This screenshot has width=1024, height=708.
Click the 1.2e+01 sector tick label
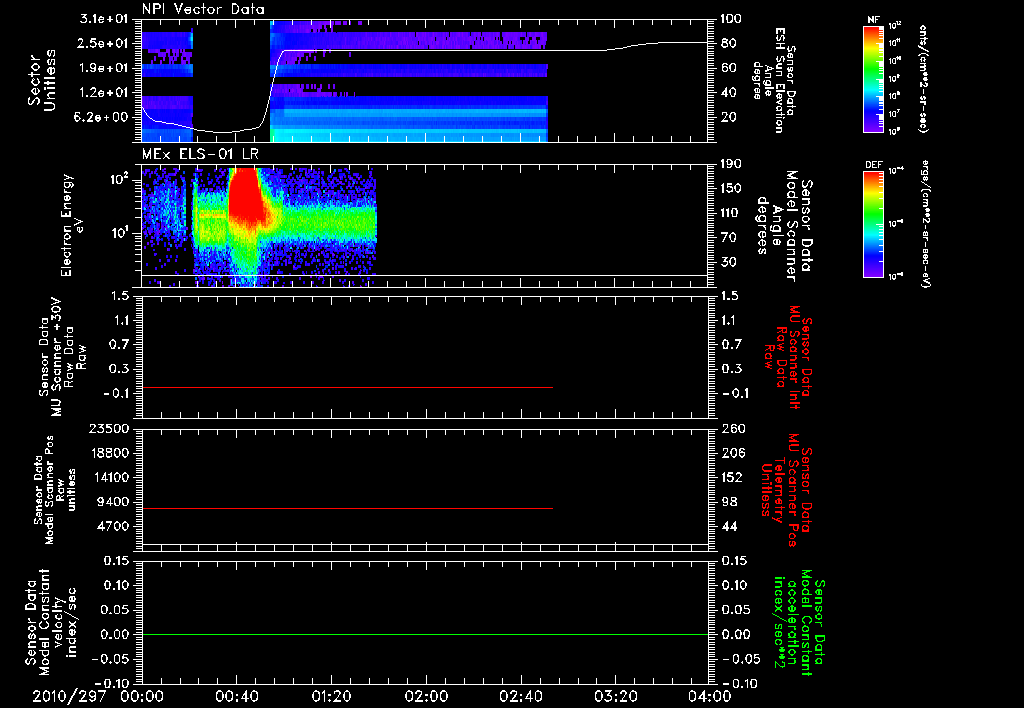[x=103, y=93]
